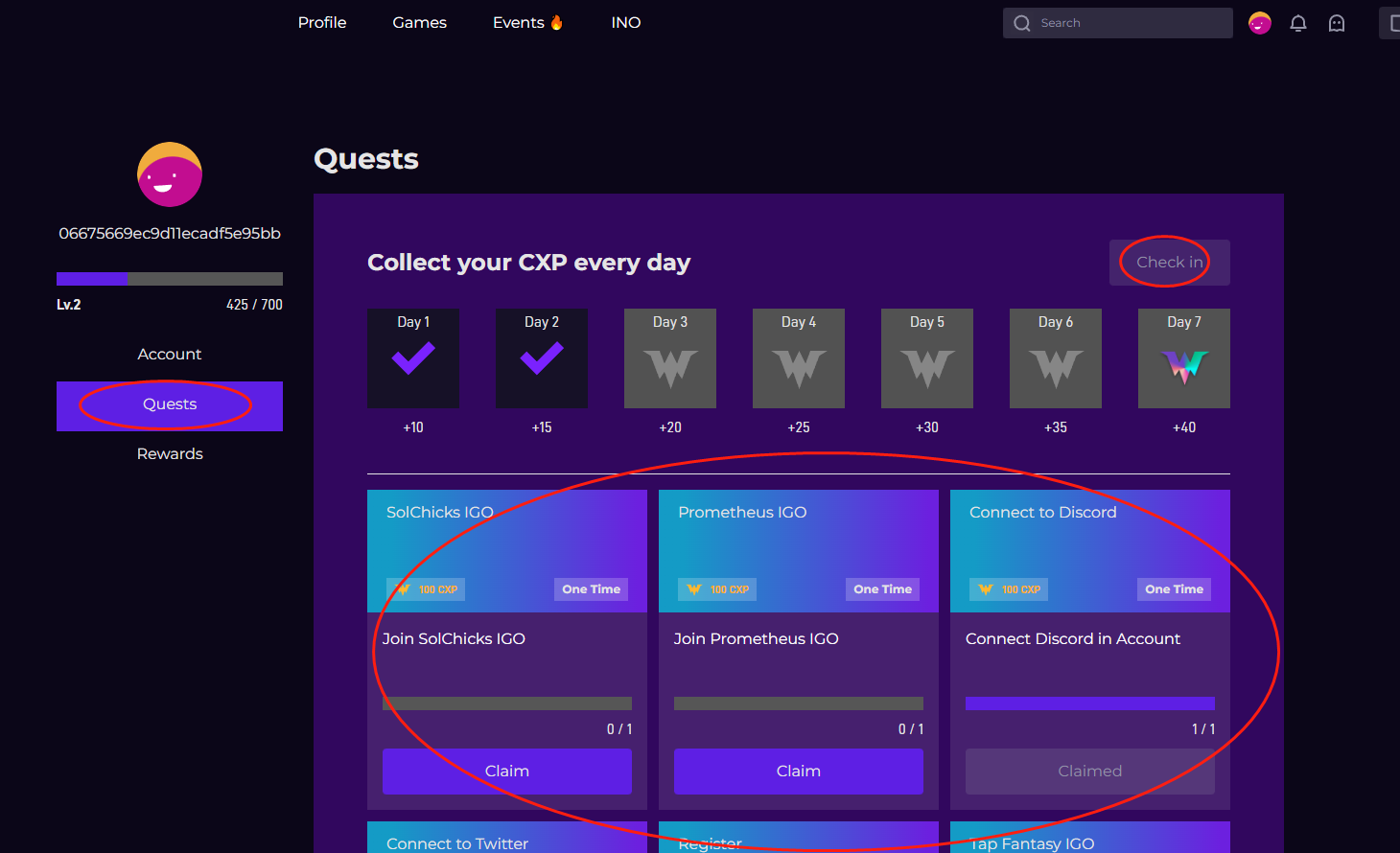Screen dimensions: 1400x853
Task: Click the Day 2 completed checkmark
Action: tap(542, 358)
